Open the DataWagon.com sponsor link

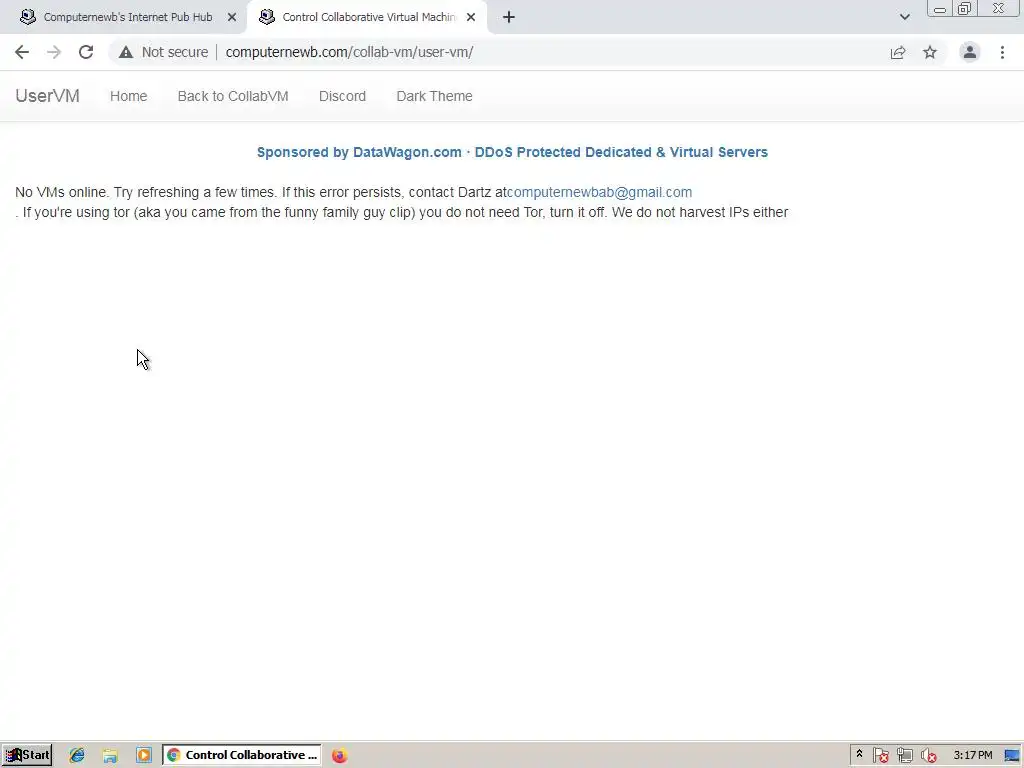(512, 152)
